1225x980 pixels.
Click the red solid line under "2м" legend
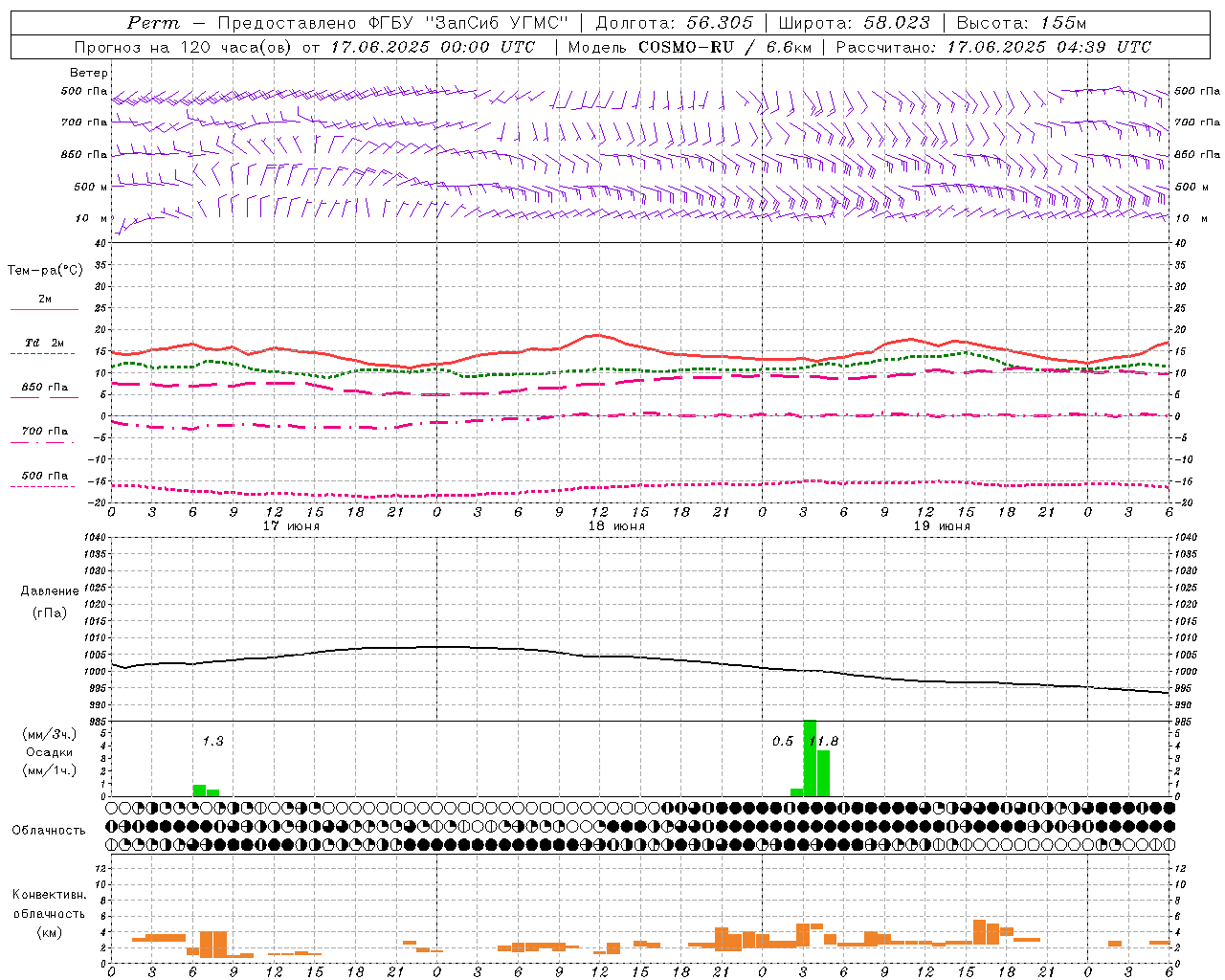[44, 309]
